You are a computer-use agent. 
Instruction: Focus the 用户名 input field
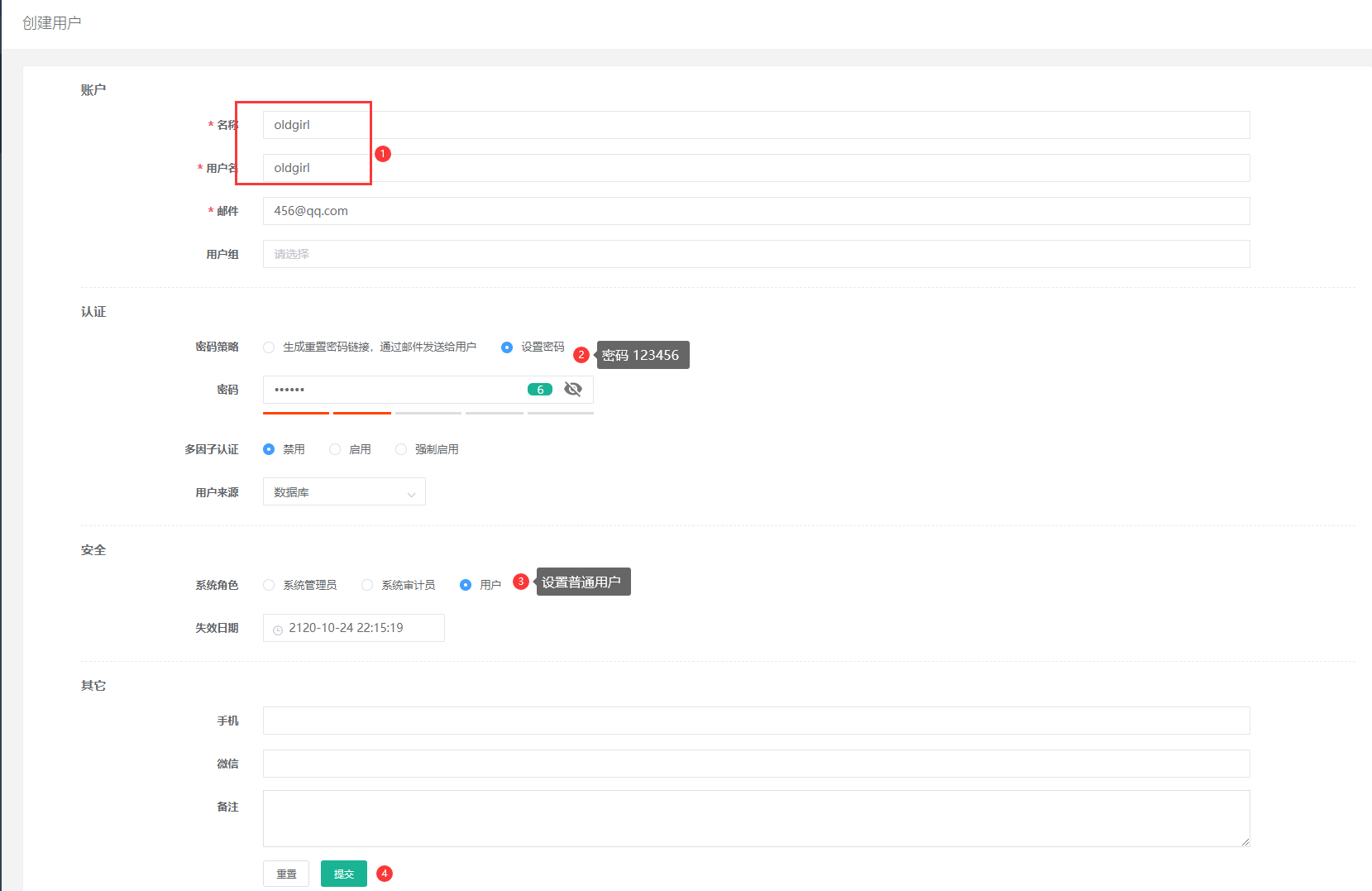click(756, 168)
